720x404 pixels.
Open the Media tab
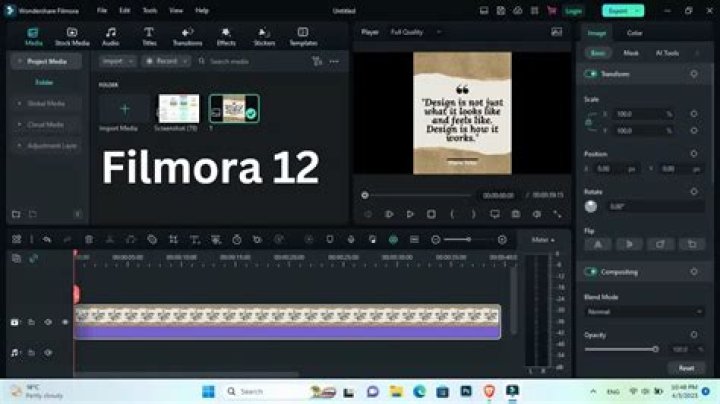coord(34,37)
